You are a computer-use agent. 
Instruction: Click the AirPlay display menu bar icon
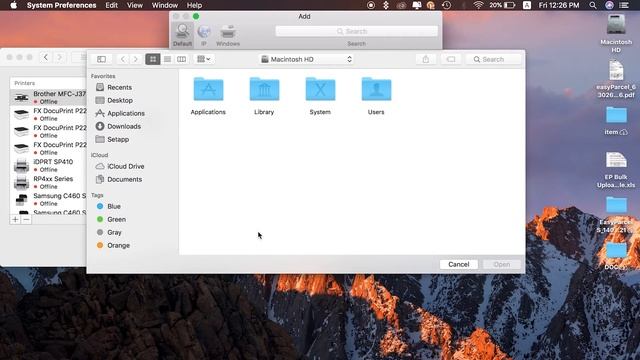[x=416, y=5]
